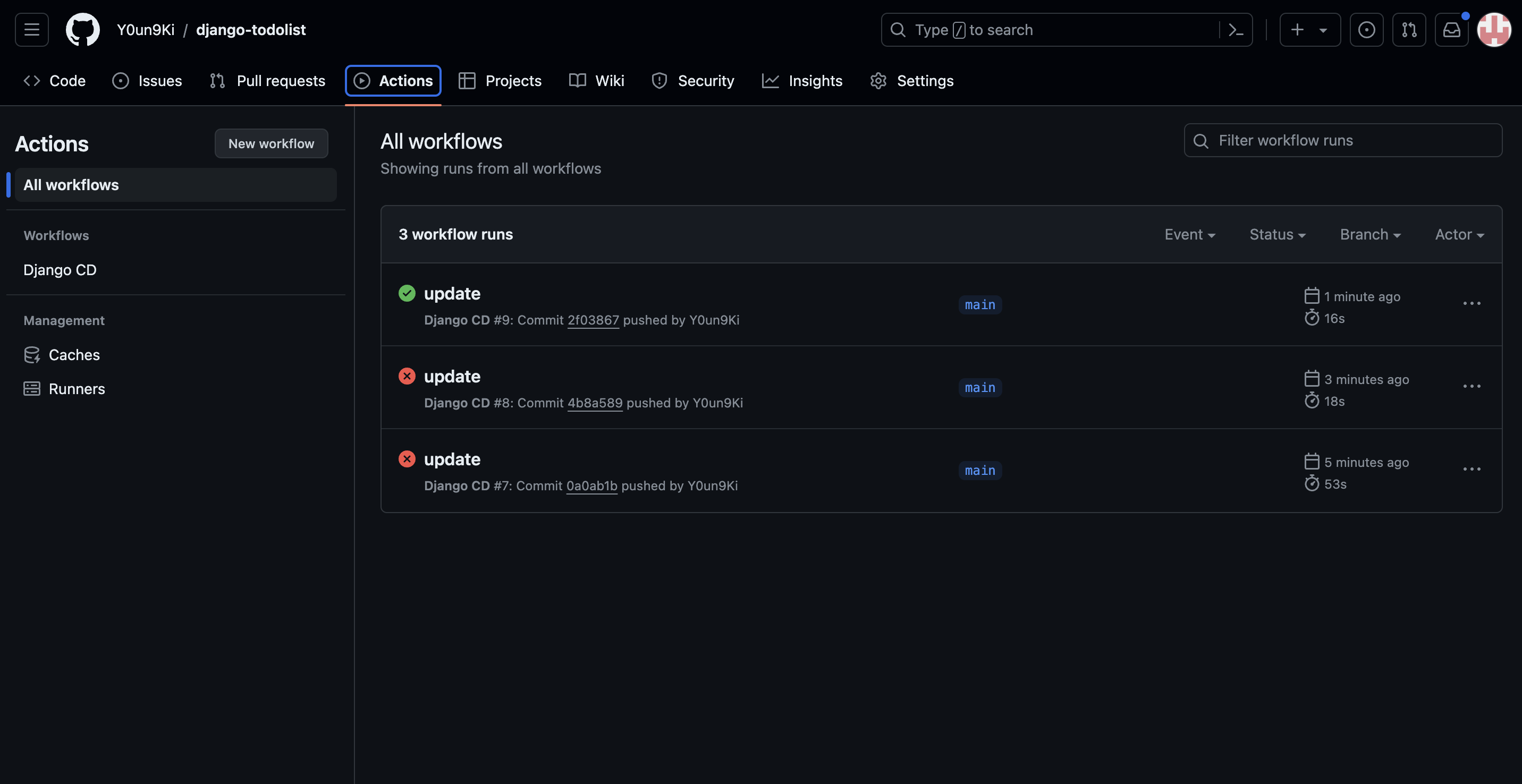Switch to the Projects tab
This screenshot has width=1522, height=784.
point(500,81)
